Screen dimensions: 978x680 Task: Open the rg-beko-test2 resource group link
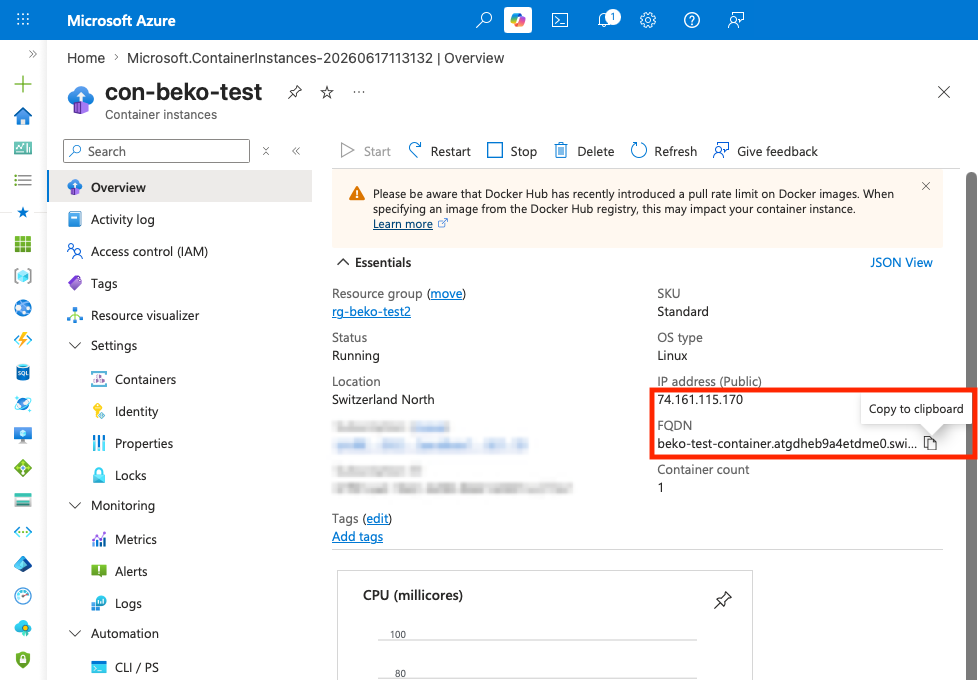[371, 311]
